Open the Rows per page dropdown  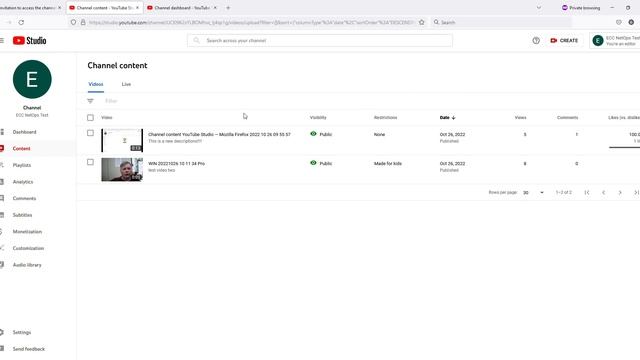[533, 192]
